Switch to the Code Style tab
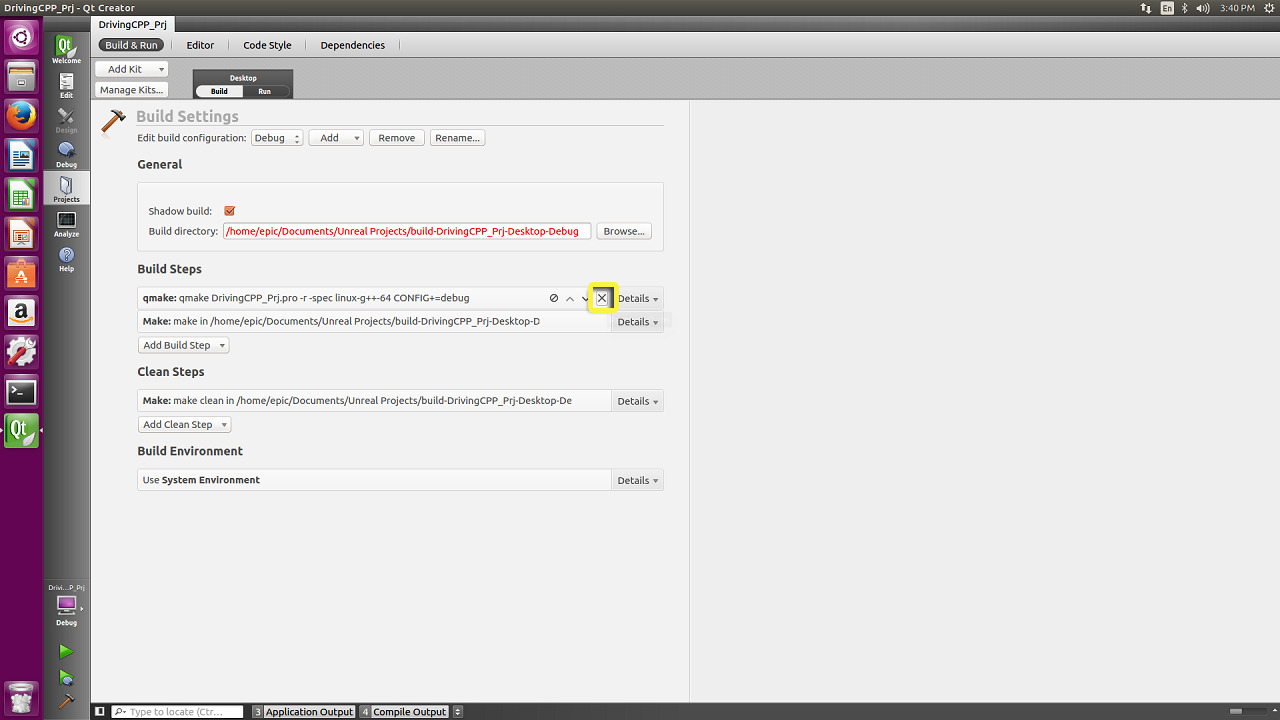The height and width of the screenshot is (720, 1280). click(267, 45)
